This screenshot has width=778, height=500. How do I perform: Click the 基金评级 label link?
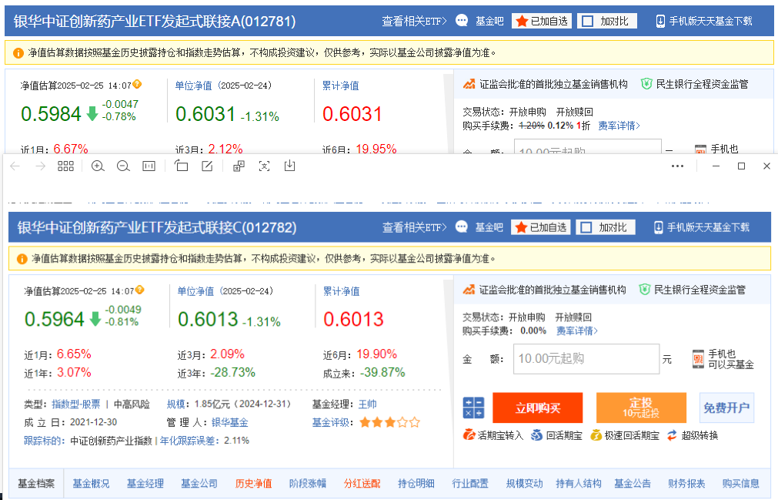coord(332,423)
